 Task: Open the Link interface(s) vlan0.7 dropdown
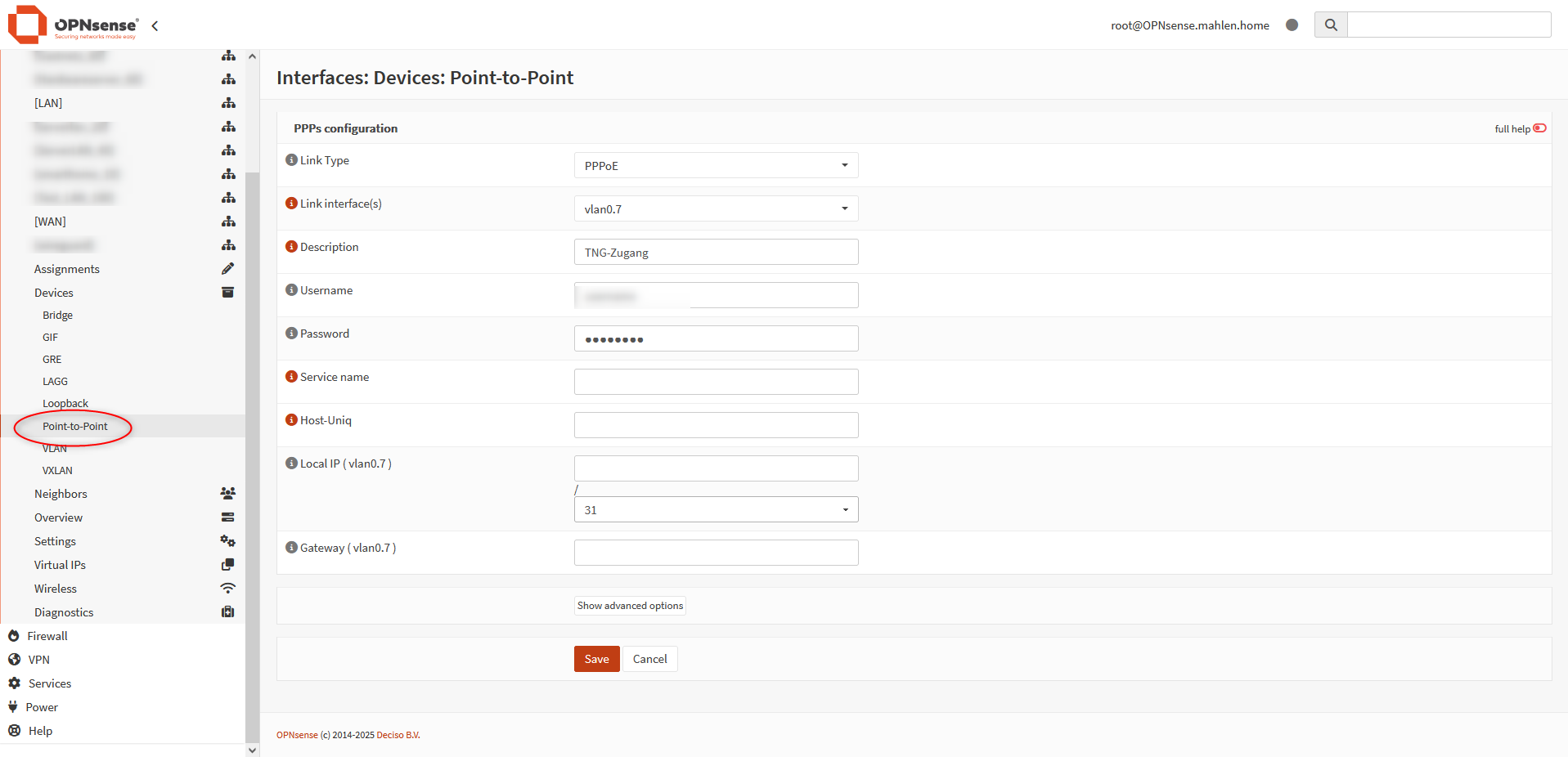716,209
